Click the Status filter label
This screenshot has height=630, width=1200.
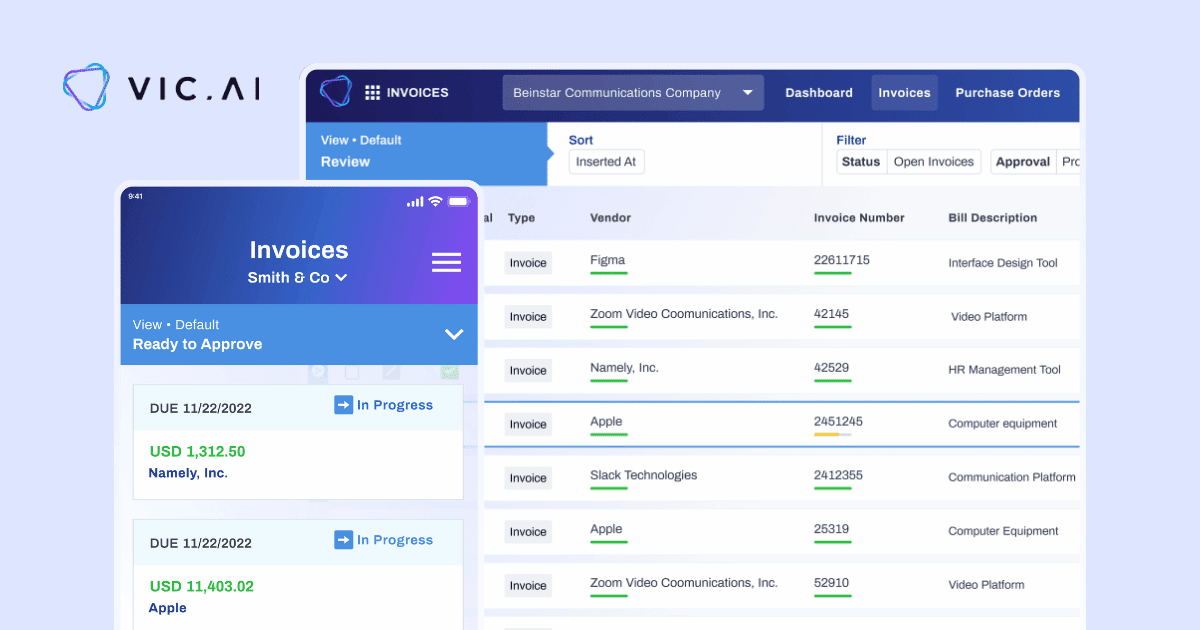[x=861, y=162]
